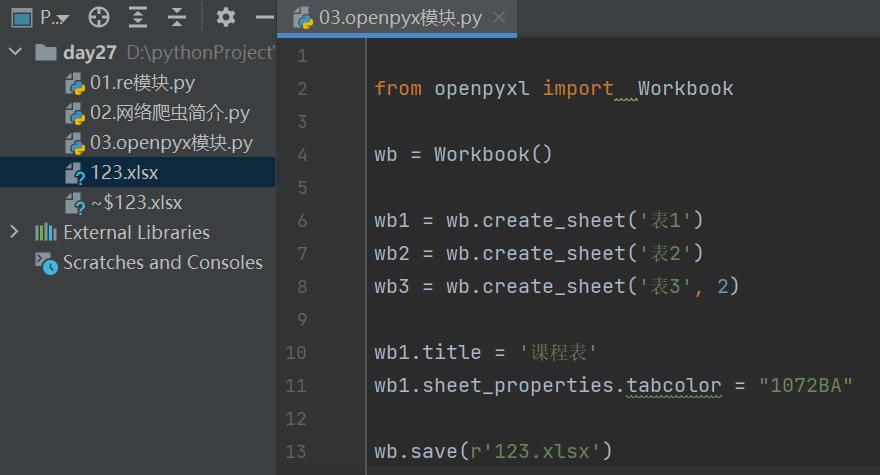Screen dimensions: 880x475
Task: Click the 'from' keyword on line 2
Action: click(x=398, y=89)
